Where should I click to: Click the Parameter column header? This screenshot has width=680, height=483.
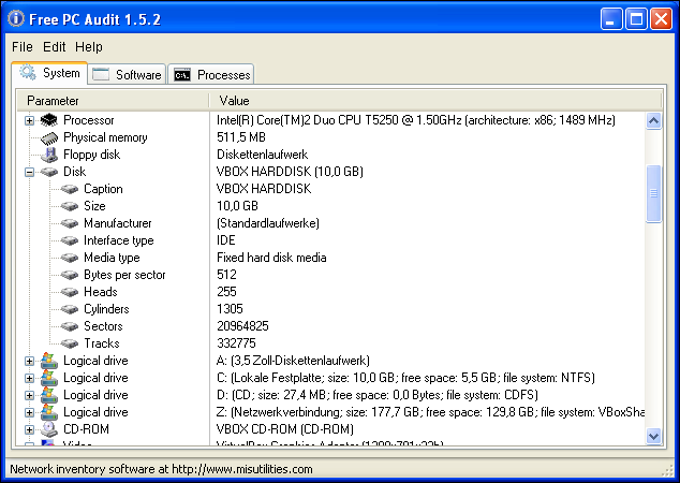[113, 101]
